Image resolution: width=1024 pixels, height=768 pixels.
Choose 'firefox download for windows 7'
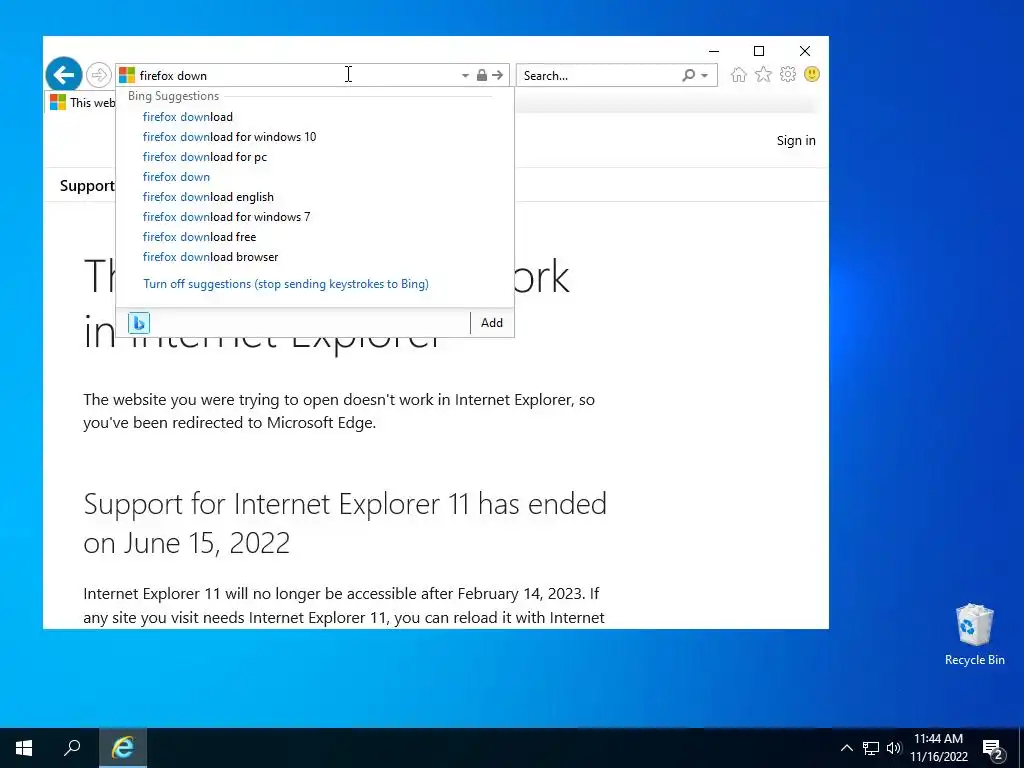pyautogui.click(x=227, y=217)
